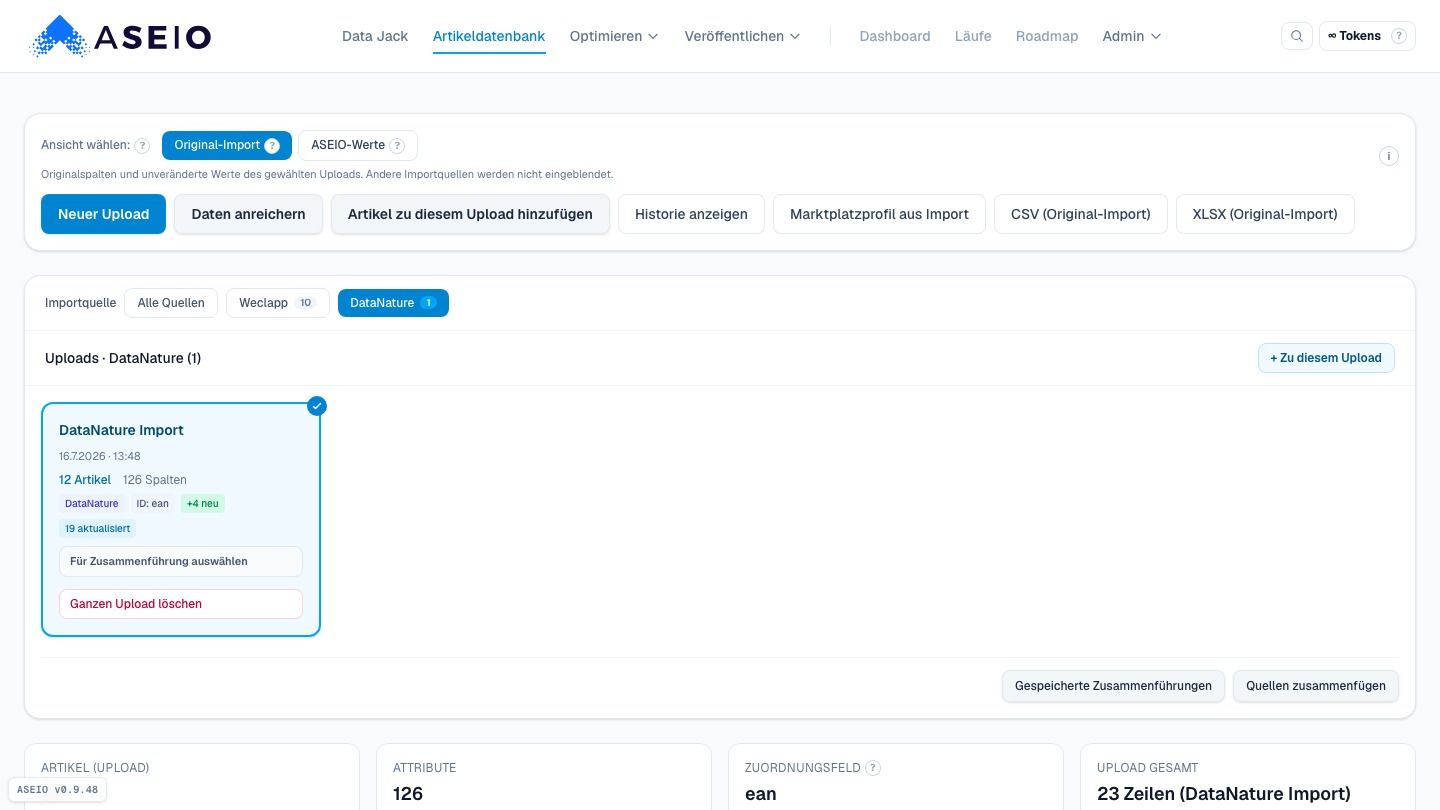Click Neuer Upload button
The width and height of the screenshot is (1440, 810).
tap(103, 214)
